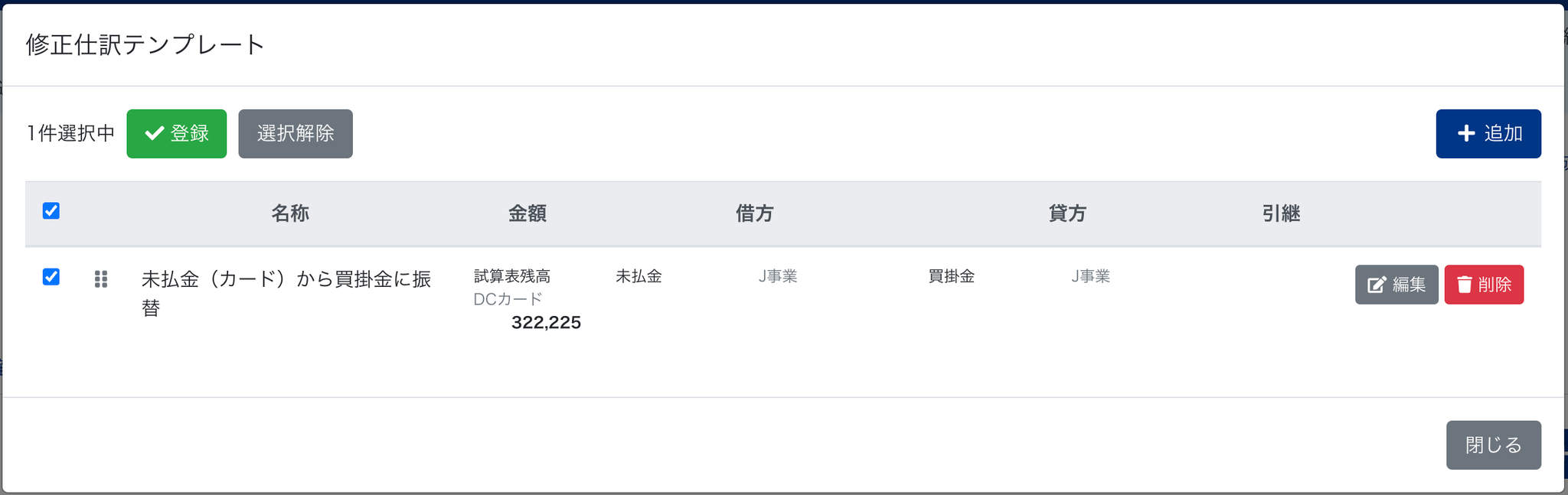
Task: Click the 買掛金 credit account cell
Action: 952,276
